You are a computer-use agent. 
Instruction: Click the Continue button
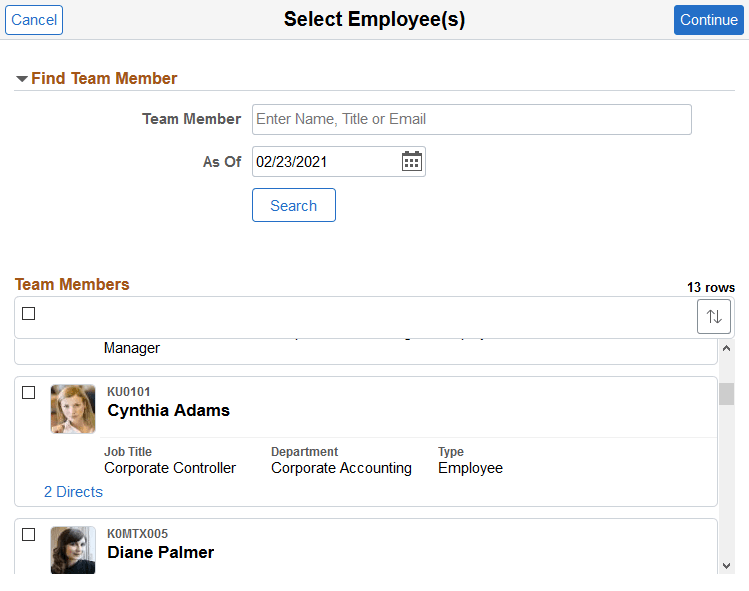click(x=708, y=20)
